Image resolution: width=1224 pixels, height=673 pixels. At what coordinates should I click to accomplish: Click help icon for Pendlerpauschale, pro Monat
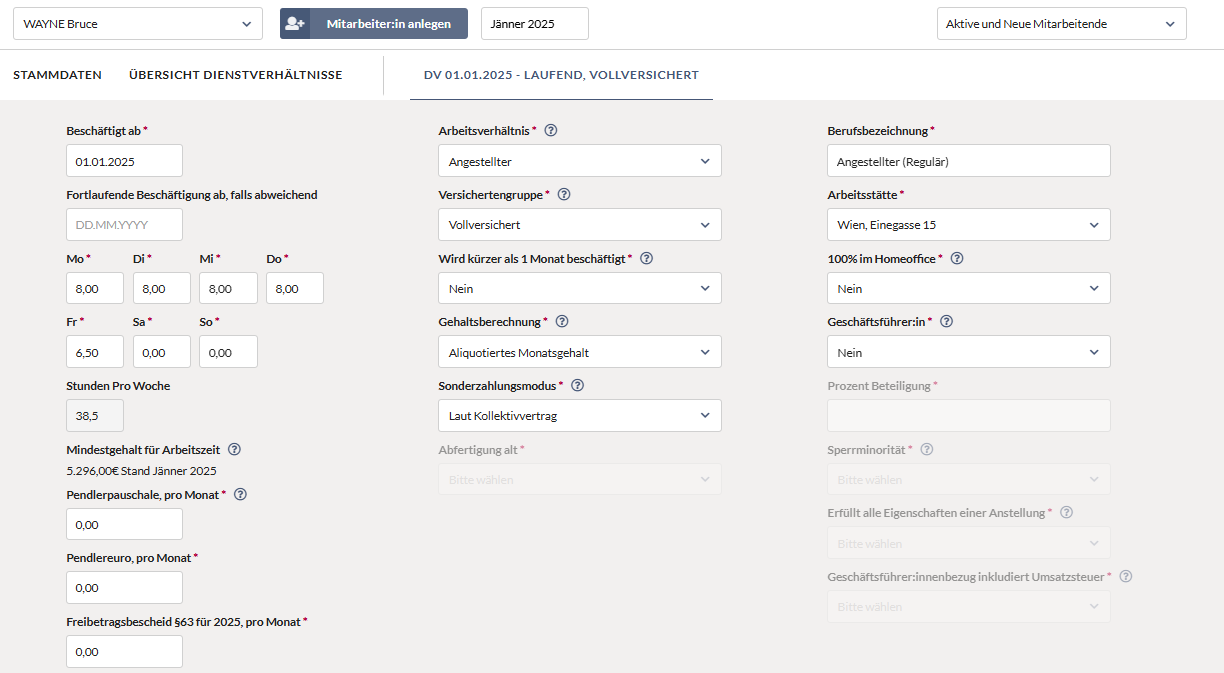tap(240, 494)
